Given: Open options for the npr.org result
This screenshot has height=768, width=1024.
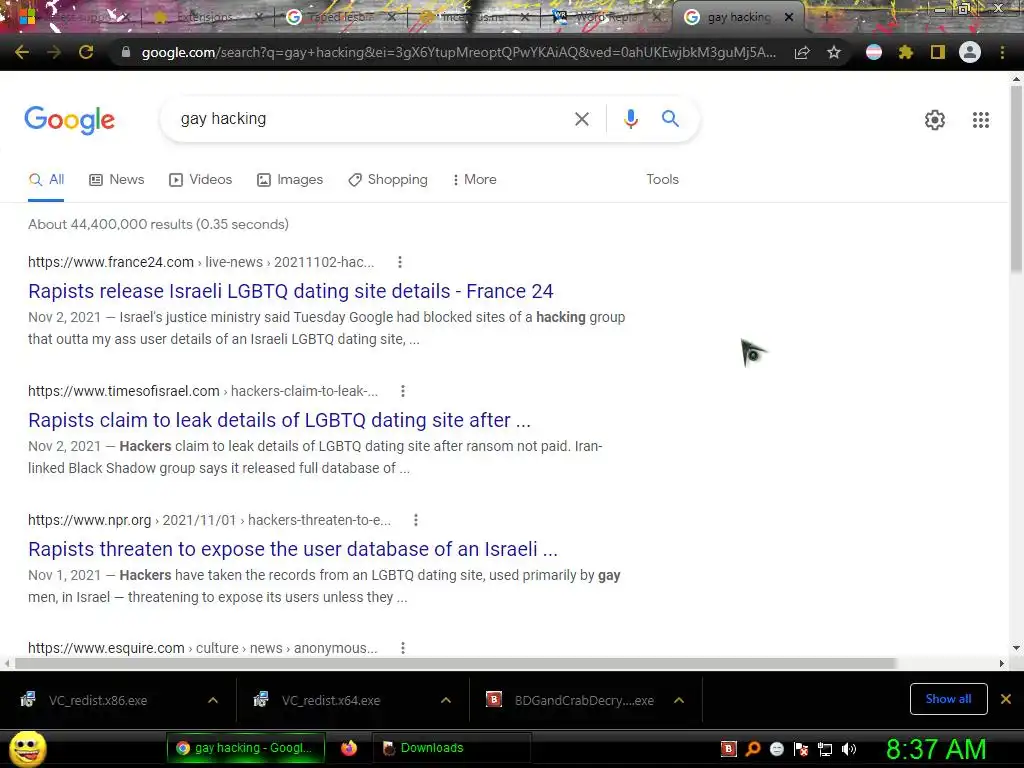Looking at the screenshot, I should (x=416, y=520).
